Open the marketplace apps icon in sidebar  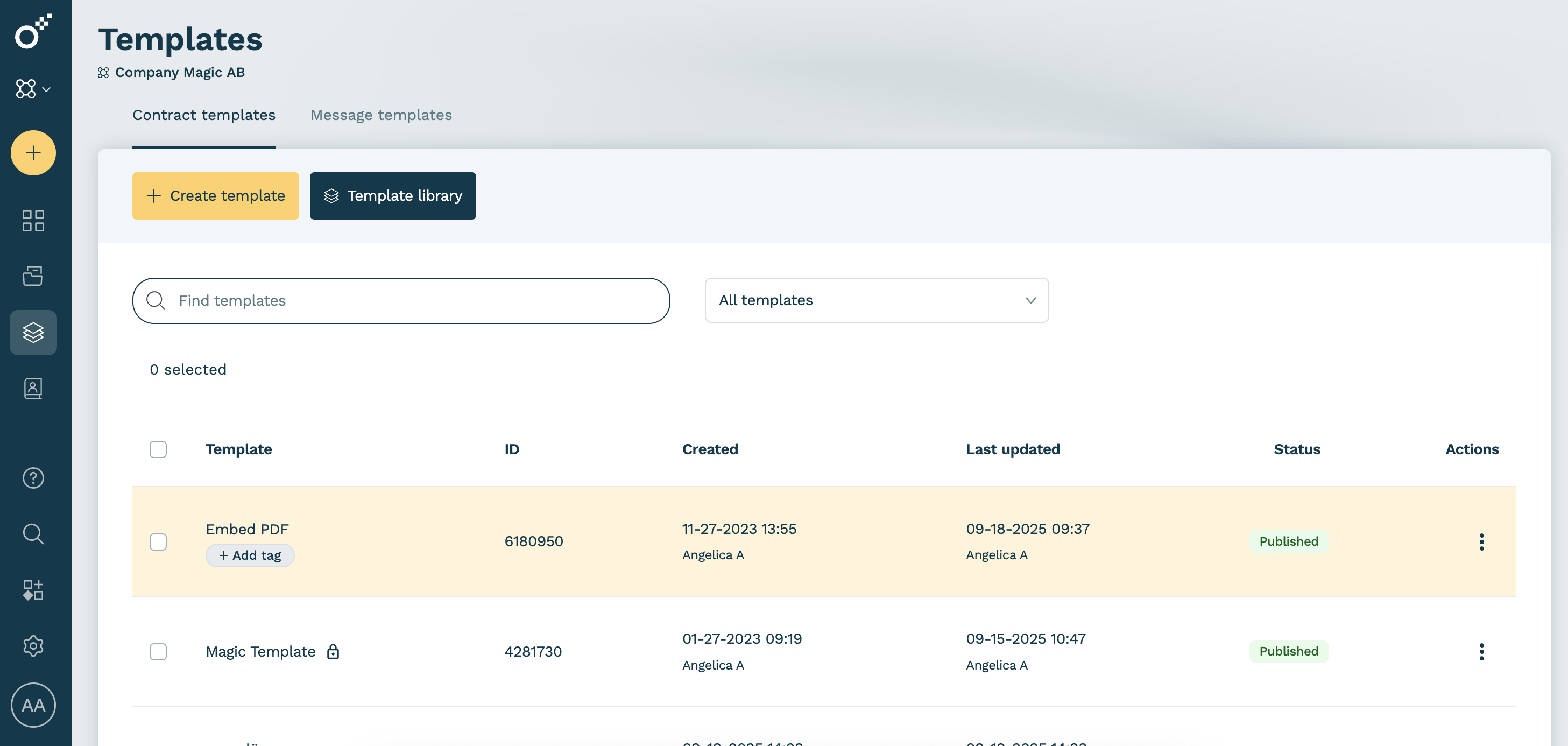[x=33, y=589]
